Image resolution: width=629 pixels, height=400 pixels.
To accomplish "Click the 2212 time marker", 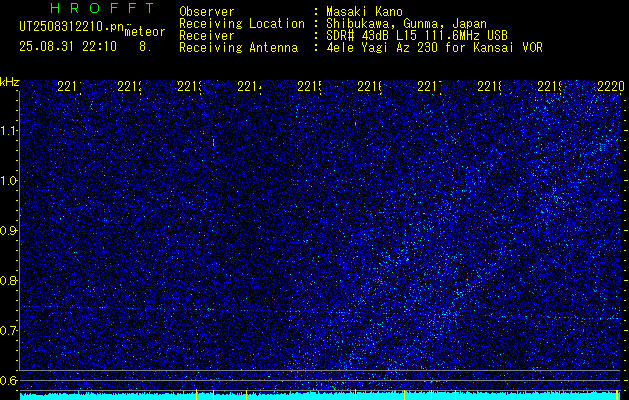I will click(130, 86).
